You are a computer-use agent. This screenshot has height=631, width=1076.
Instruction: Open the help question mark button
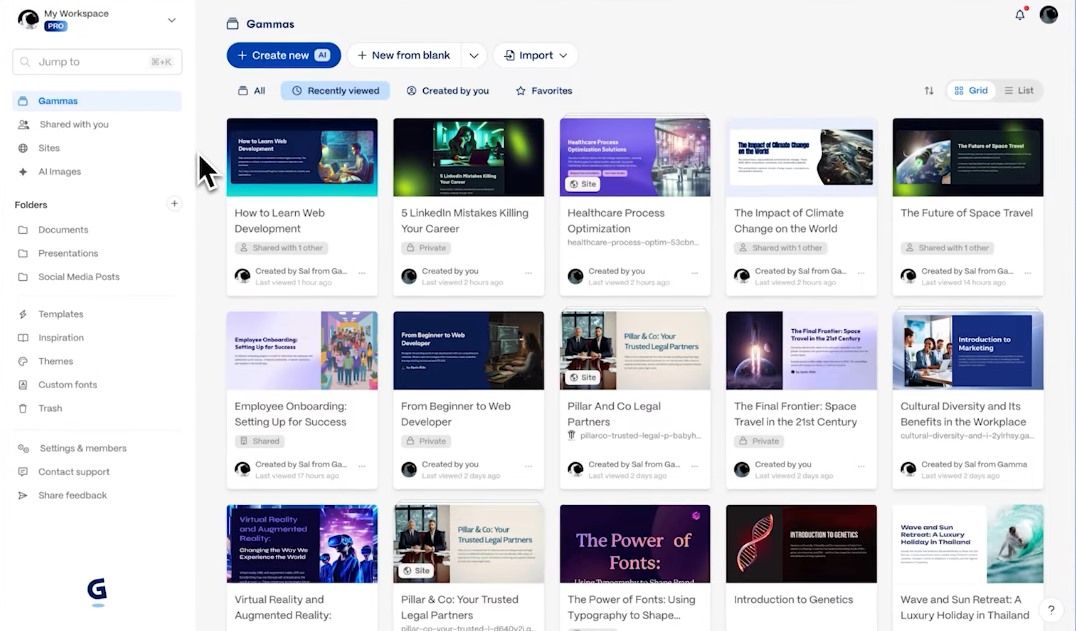(1051, 609)
